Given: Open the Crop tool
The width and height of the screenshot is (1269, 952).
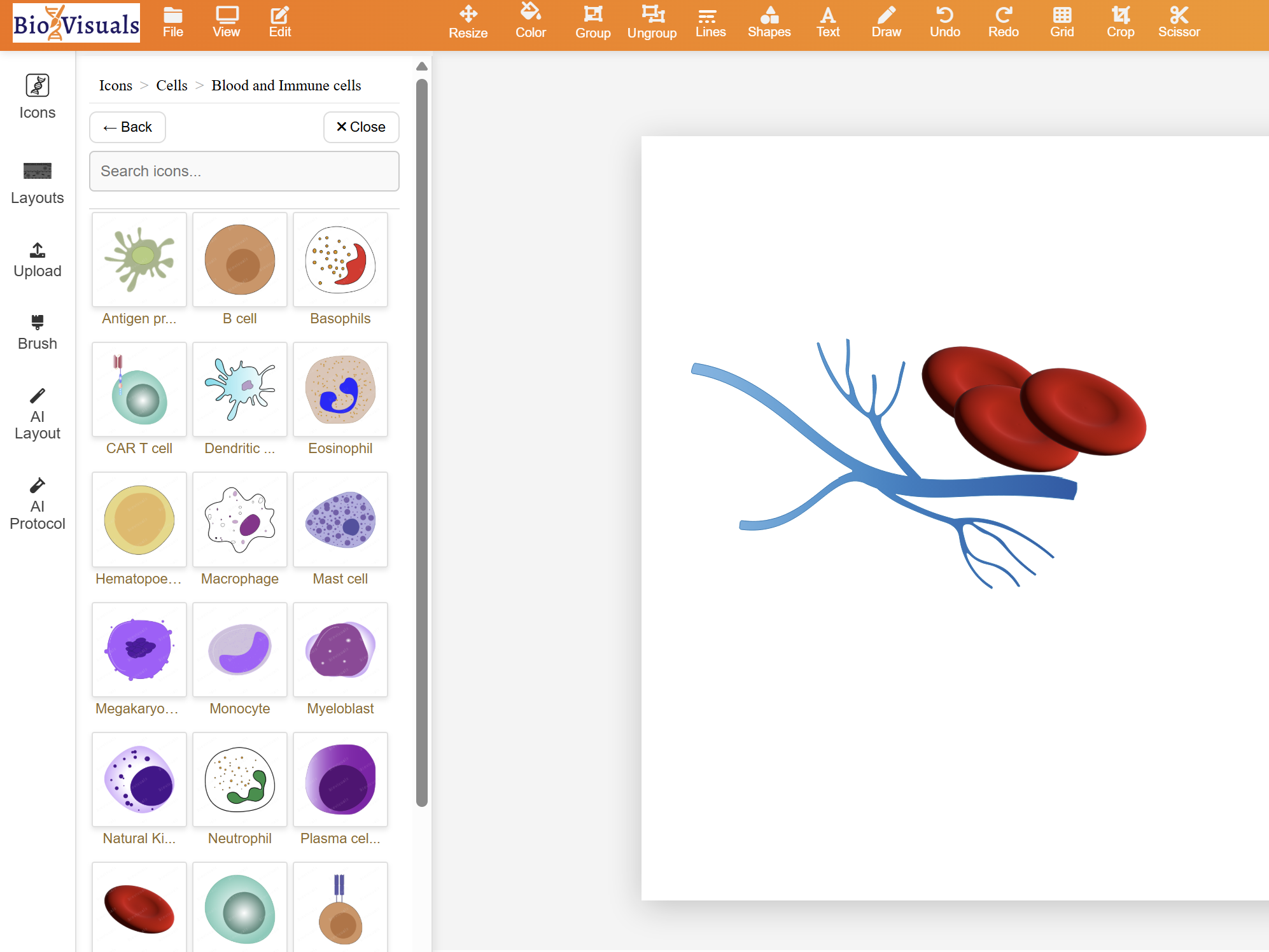Looking at the screenshot, I should pyautogui.click(x=1120, y=22).
